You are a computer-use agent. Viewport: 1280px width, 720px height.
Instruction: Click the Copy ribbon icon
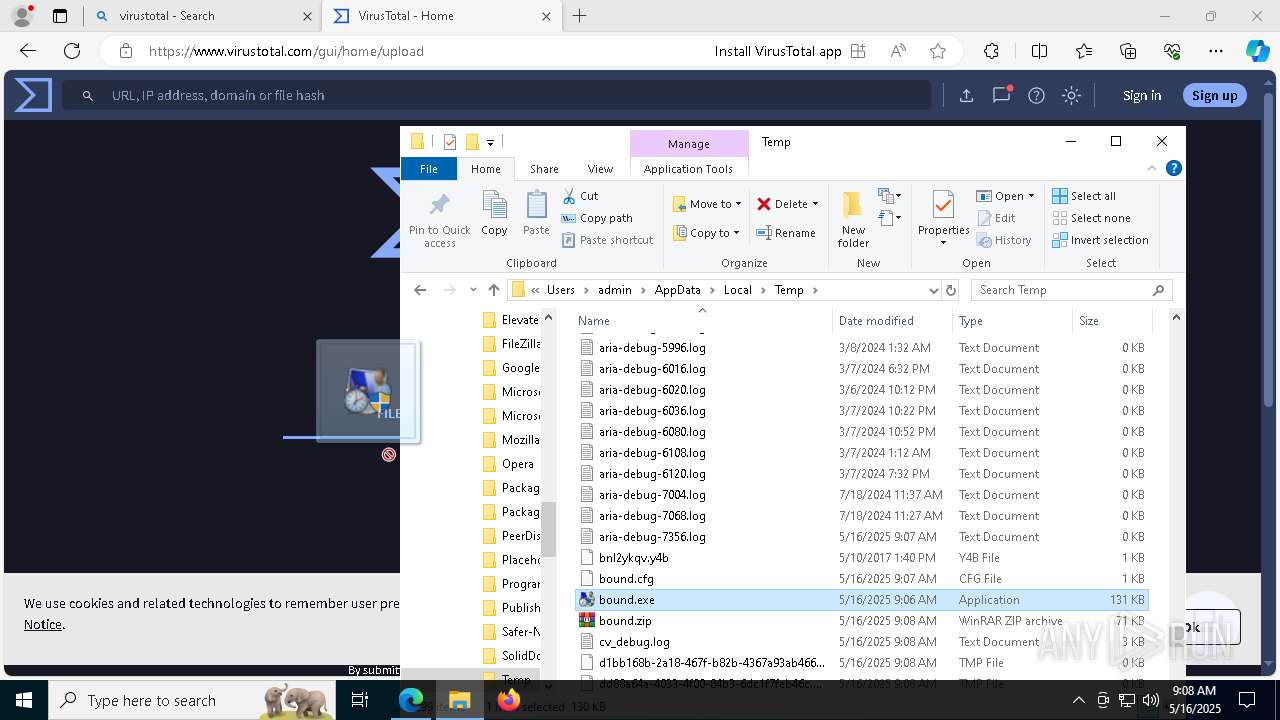tap(494, 205)
